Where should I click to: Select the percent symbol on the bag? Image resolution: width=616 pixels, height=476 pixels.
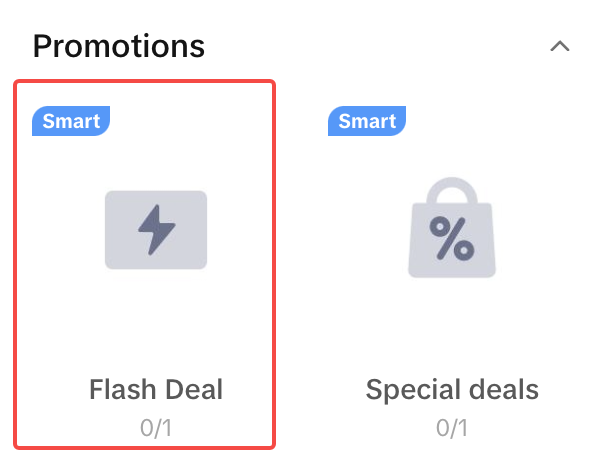(452, 240)
